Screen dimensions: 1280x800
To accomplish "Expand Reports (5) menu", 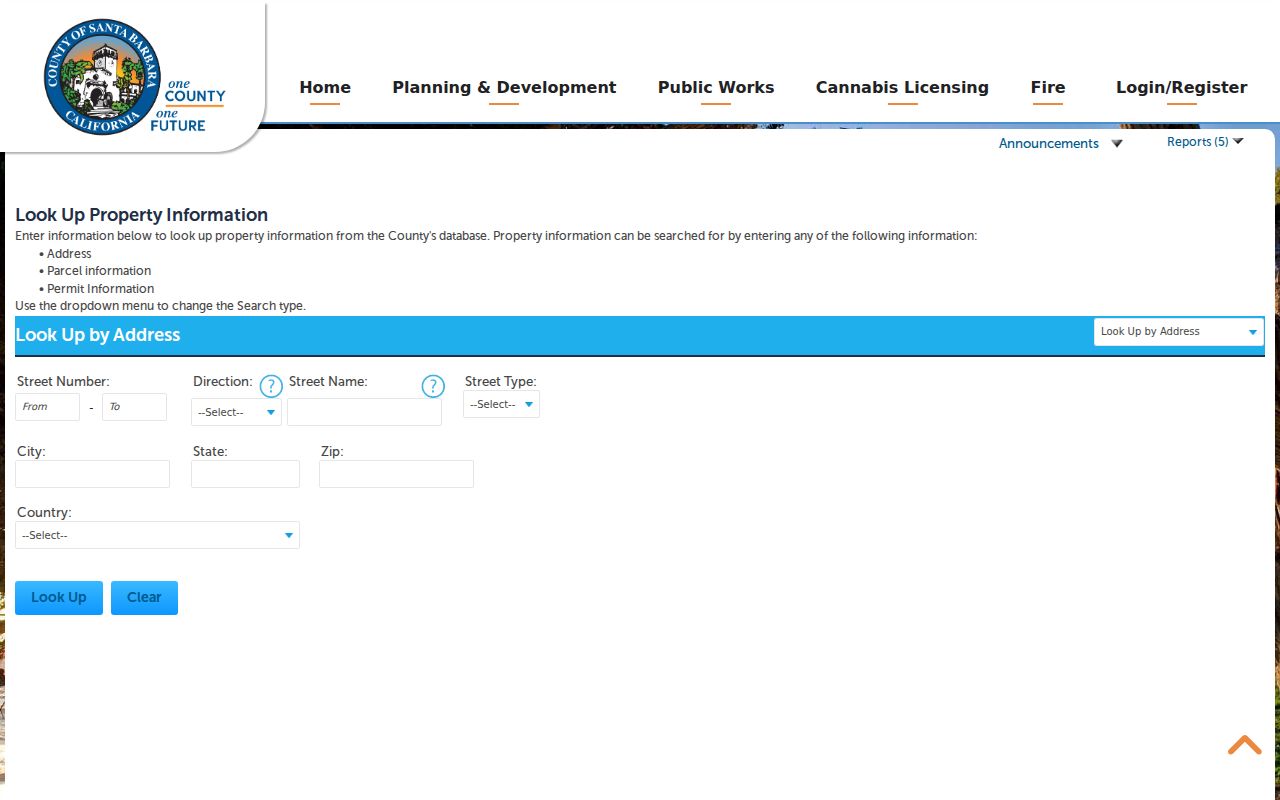I will click(1205, 142).
